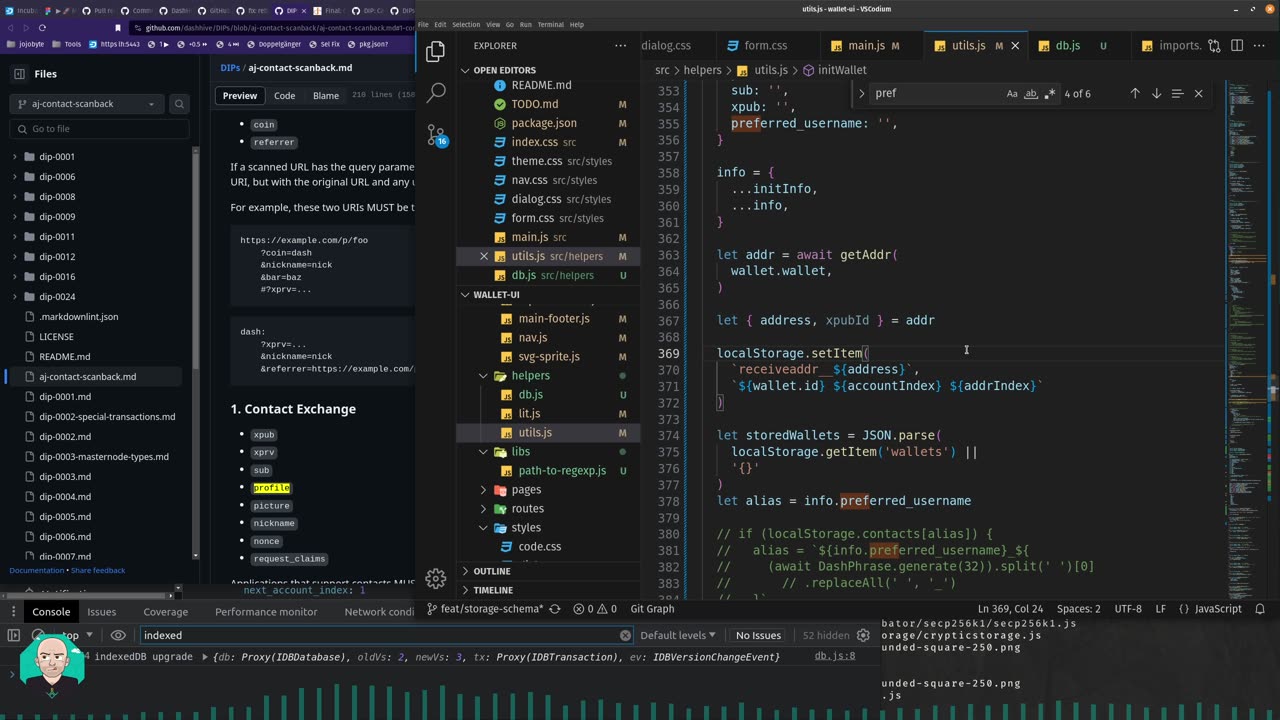Screen dimensions: 1280x720
Task: Click DIPs breadcrumb link on GitHub
Action: 230,68
